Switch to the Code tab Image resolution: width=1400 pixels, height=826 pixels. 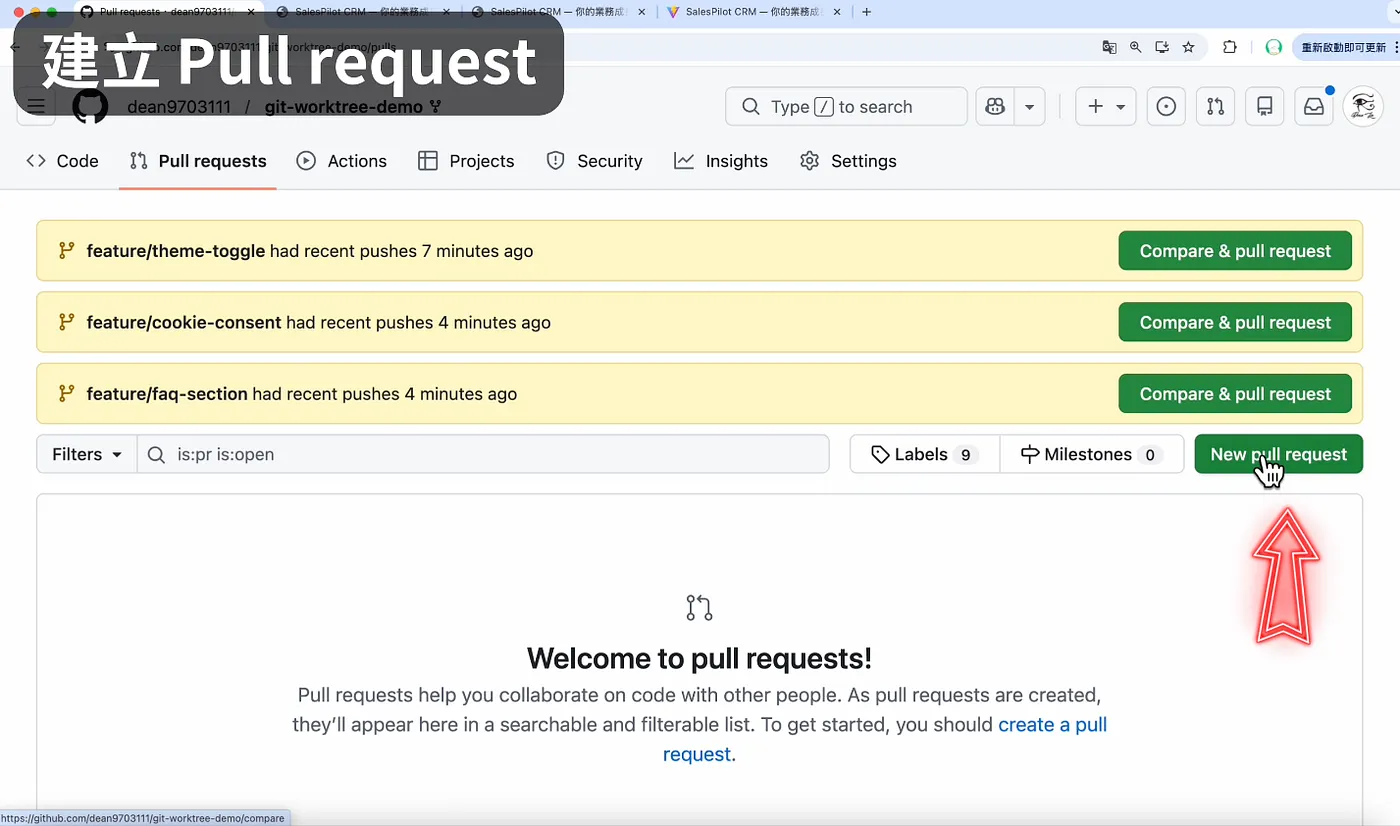tap(62, 161)
